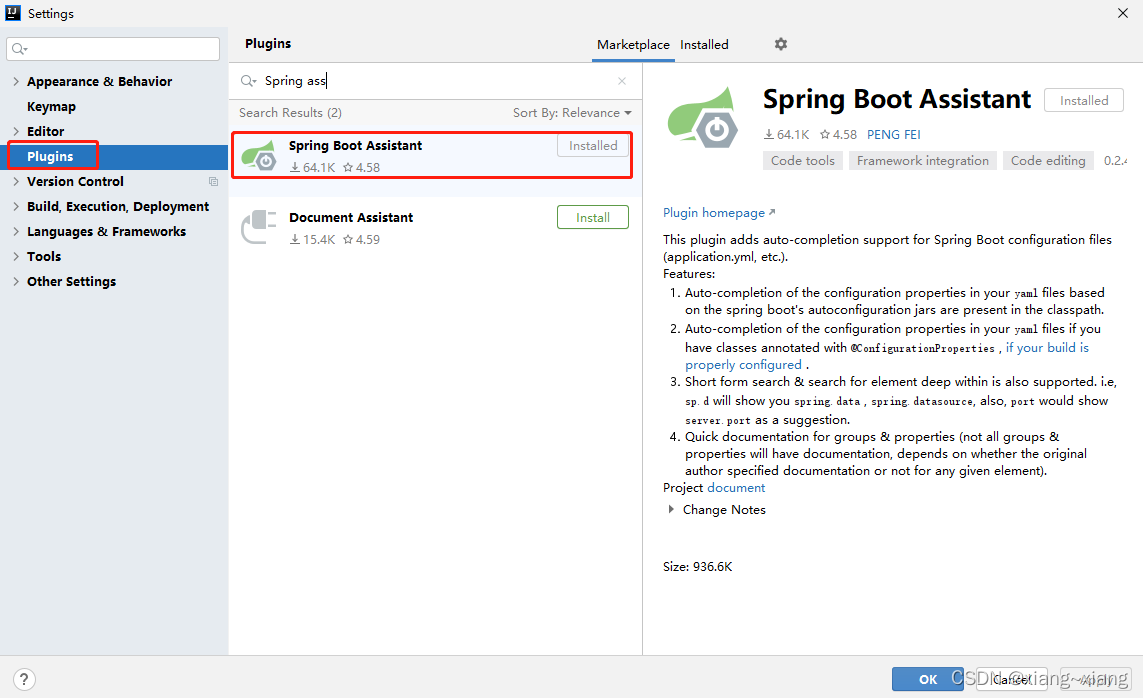Select the Spring Boot Assistant result title
This screenshot has width=1143, height=698.
coord(355,146)
